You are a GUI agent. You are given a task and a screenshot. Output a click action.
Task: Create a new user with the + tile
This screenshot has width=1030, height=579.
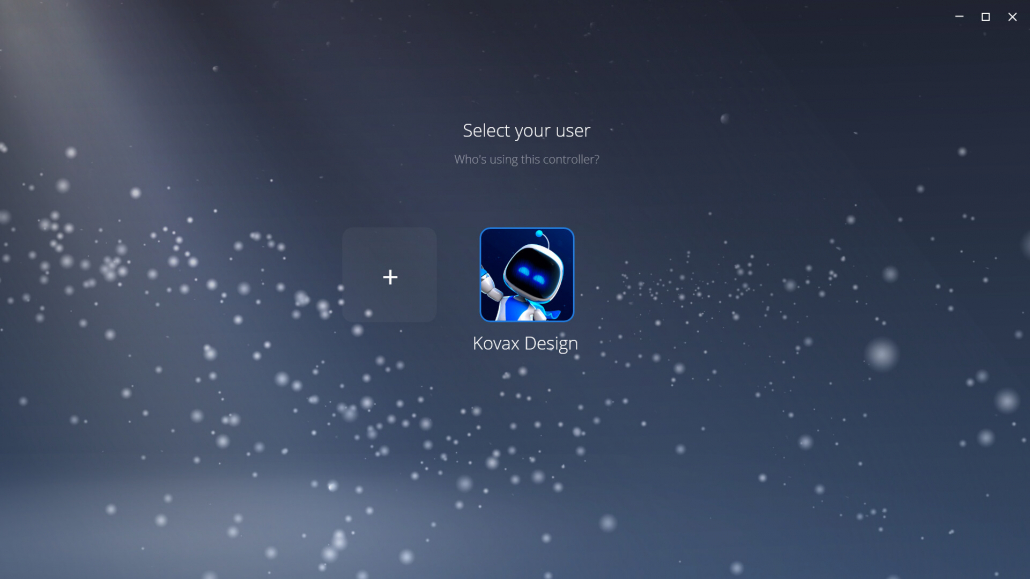[390, 275]
